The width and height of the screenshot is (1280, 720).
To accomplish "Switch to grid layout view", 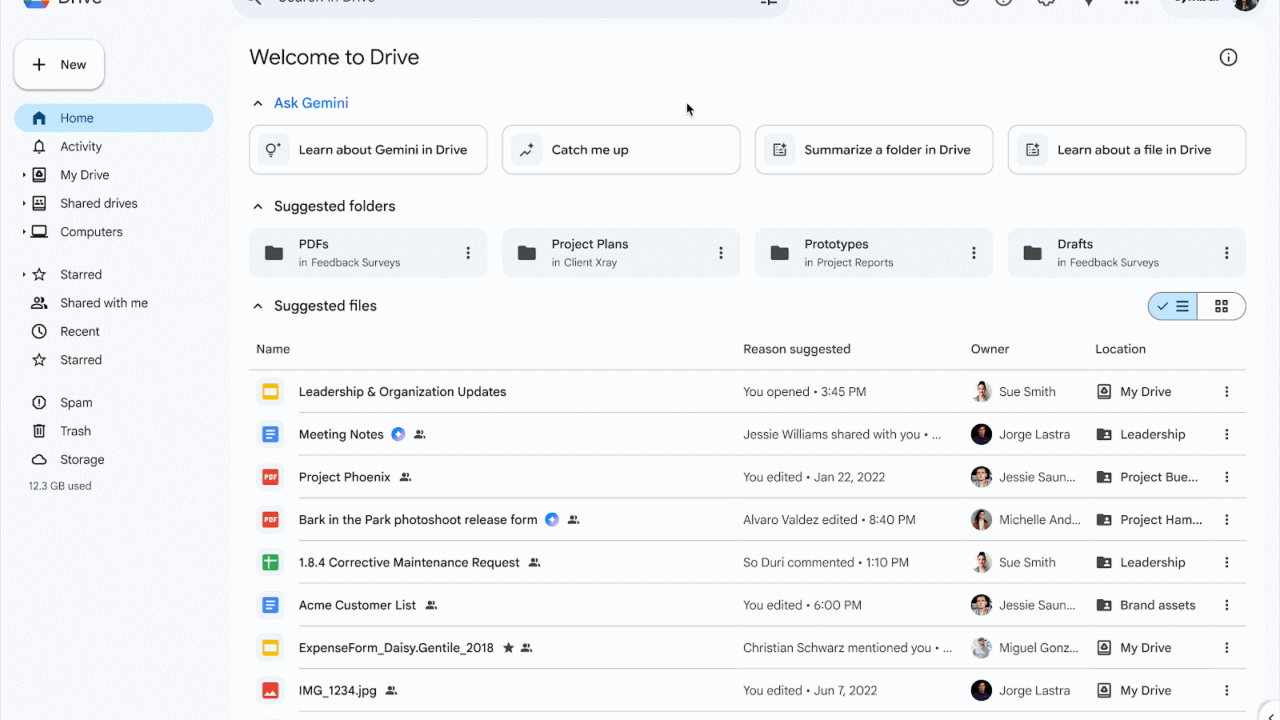I will point(1221,306).
